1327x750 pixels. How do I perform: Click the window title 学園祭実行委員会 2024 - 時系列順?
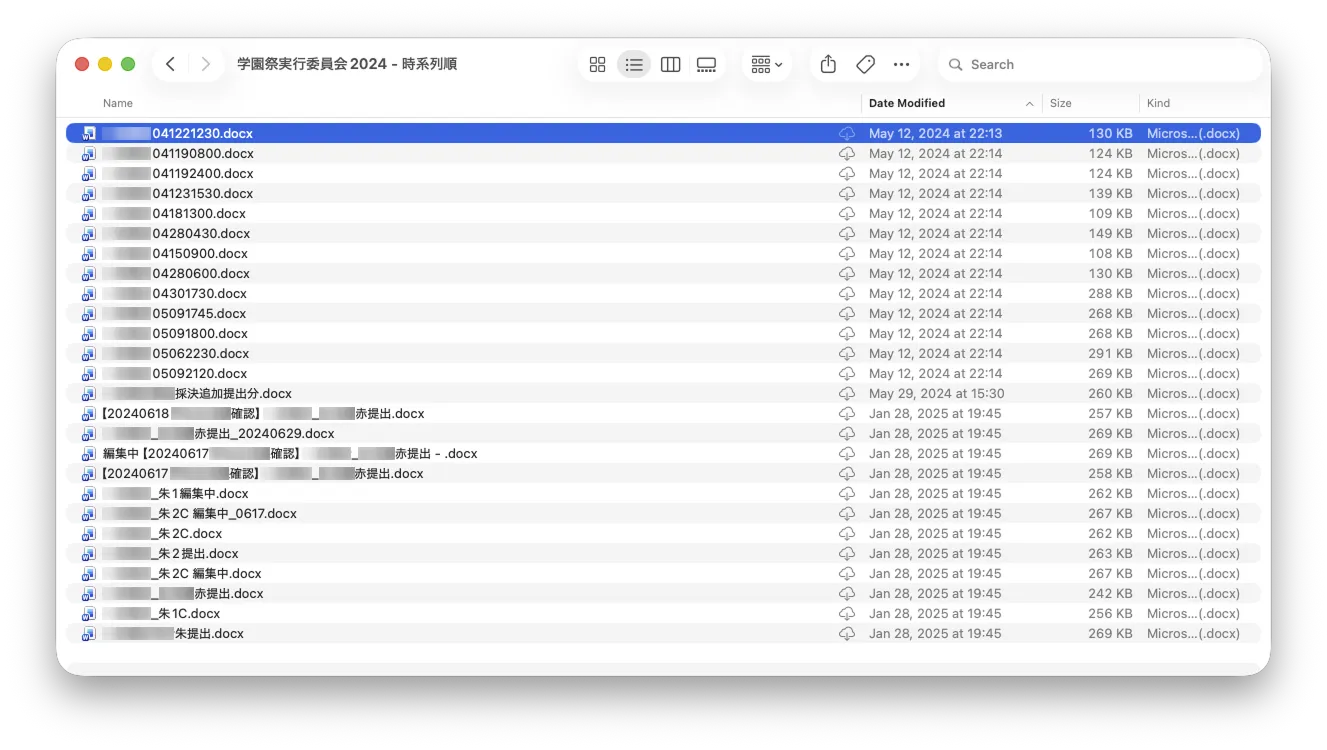347,64
